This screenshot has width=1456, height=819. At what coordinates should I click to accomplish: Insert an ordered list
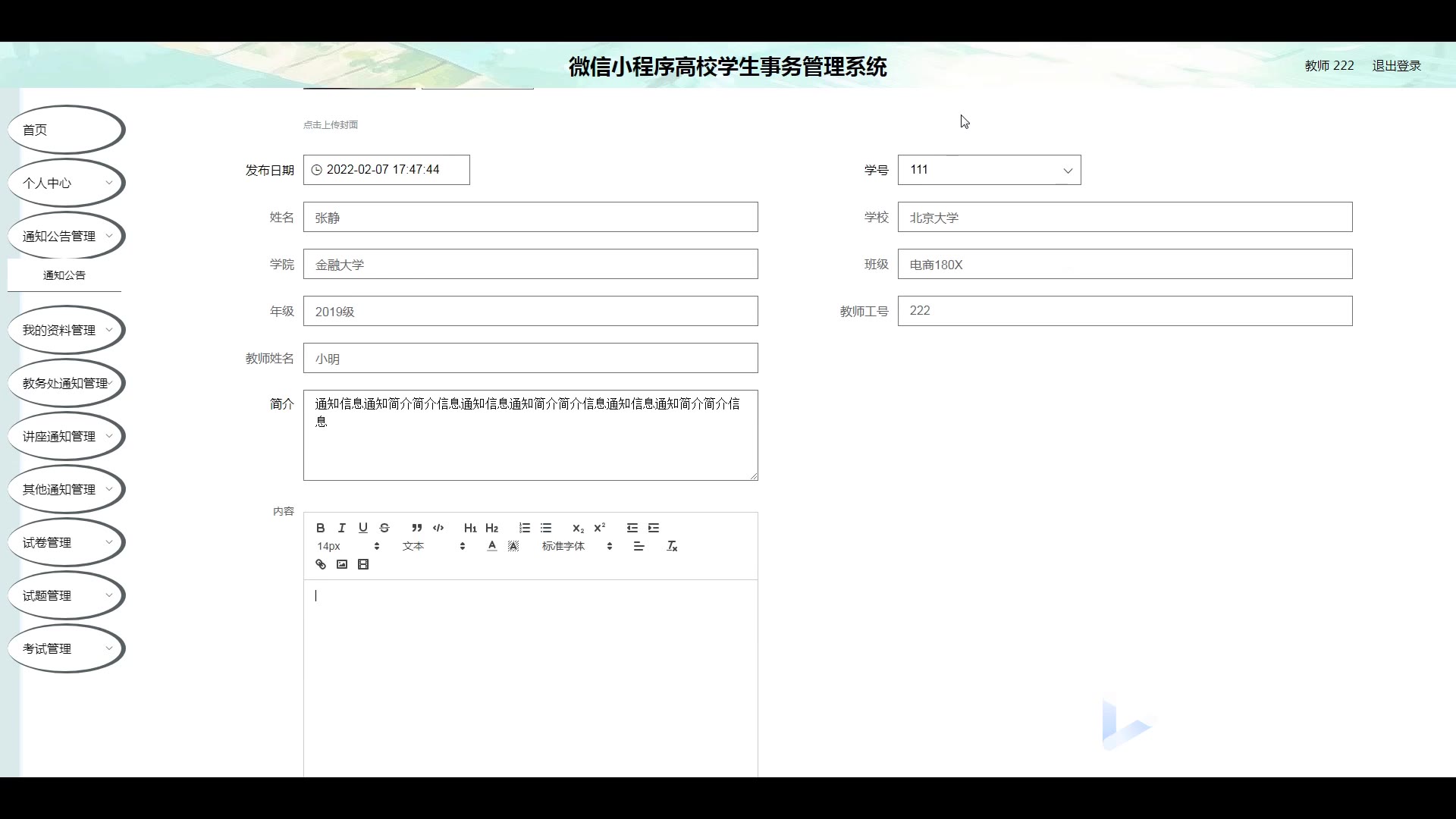525,528
